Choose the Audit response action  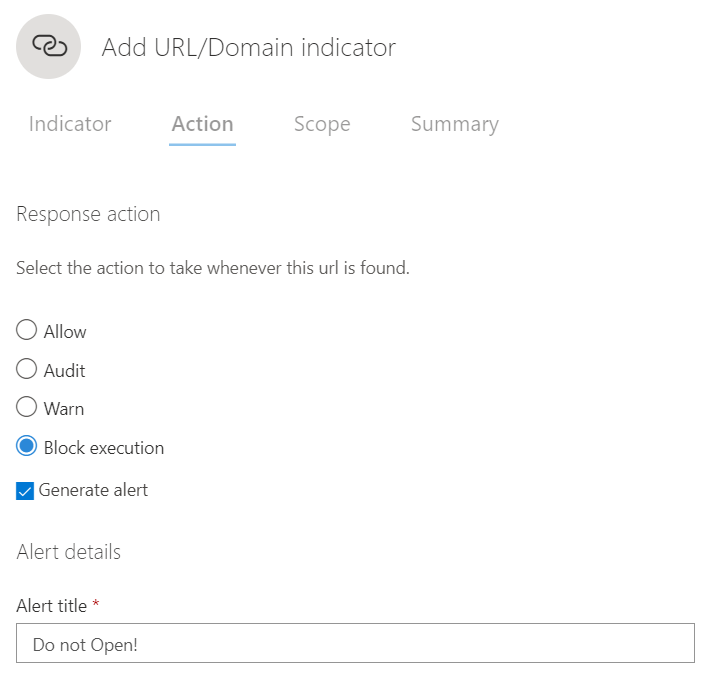tap(27, 370)
